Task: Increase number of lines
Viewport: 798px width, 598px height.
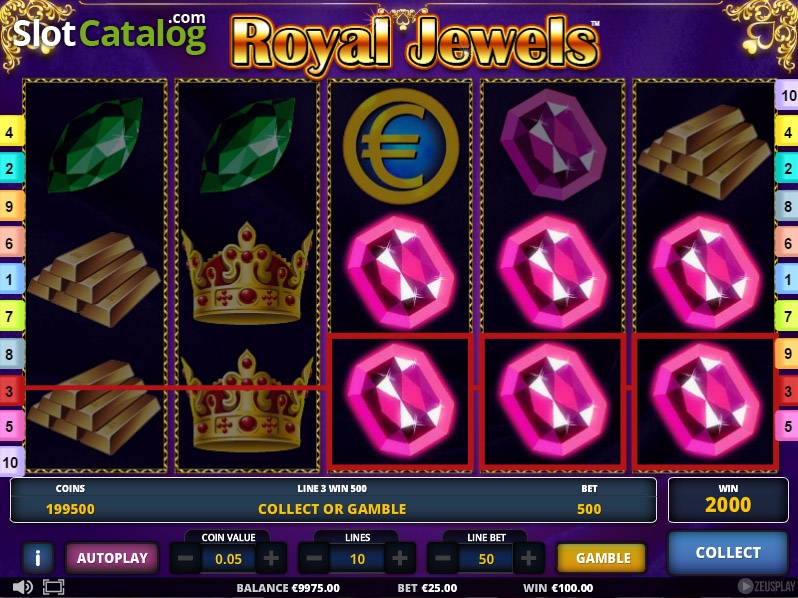Action: pyautogui.click(x=400, y=558)
